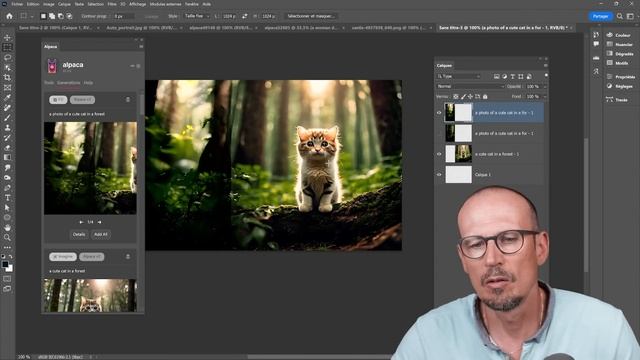Viewport: 640px width, 360px height.
Task: Select the Zoom tool
Action: [7, 238]
